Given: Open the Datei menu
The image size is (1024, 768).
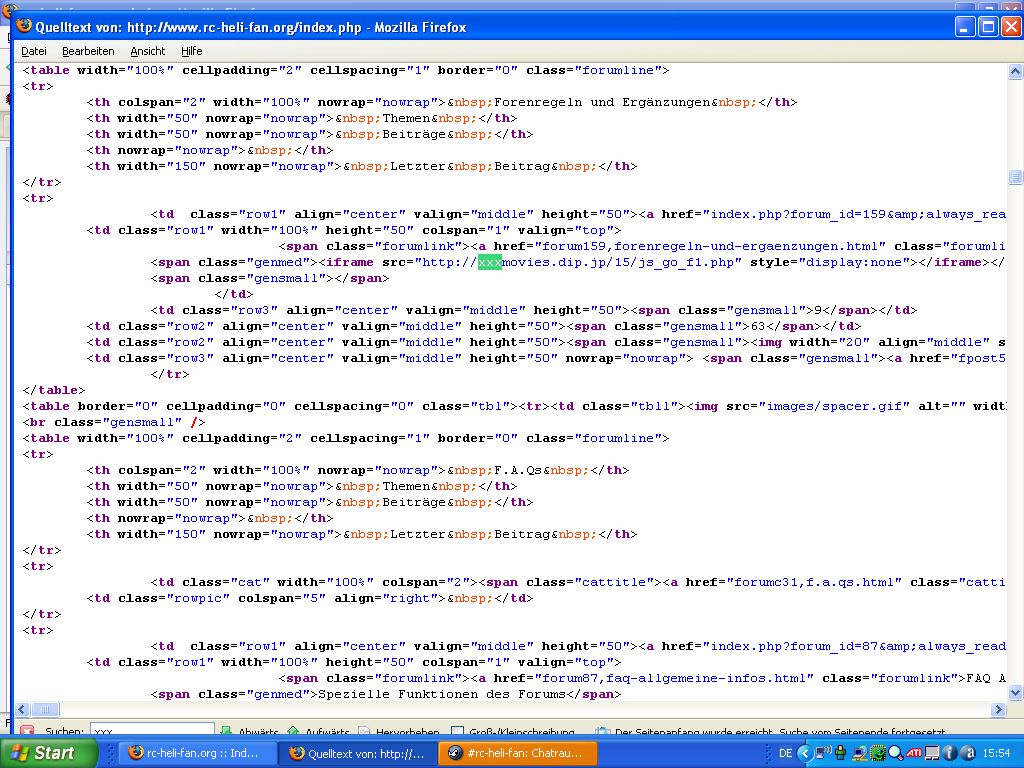Looking at the screenshot, I should [34, 51].
